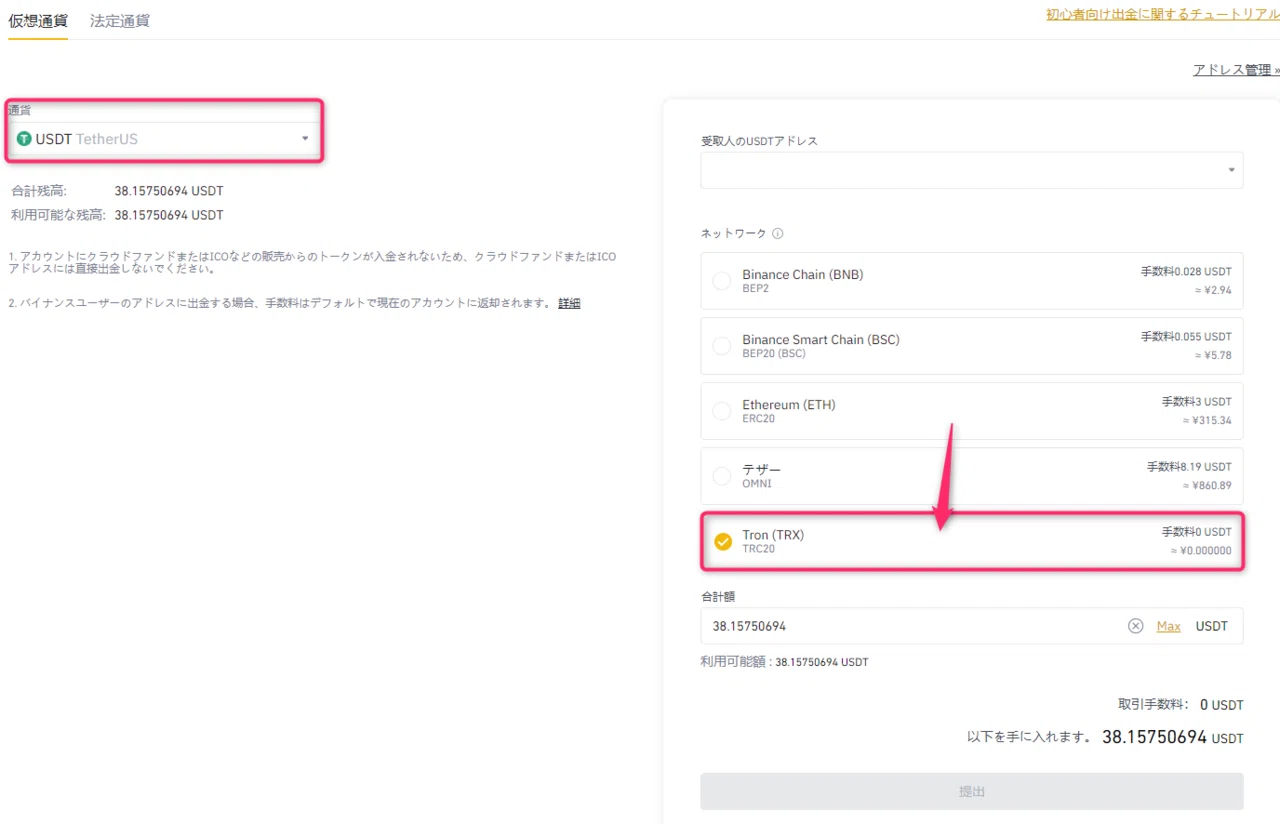
Task: Select the Binance Chain (BNB) network radio
Action: (x=722, y=281)
